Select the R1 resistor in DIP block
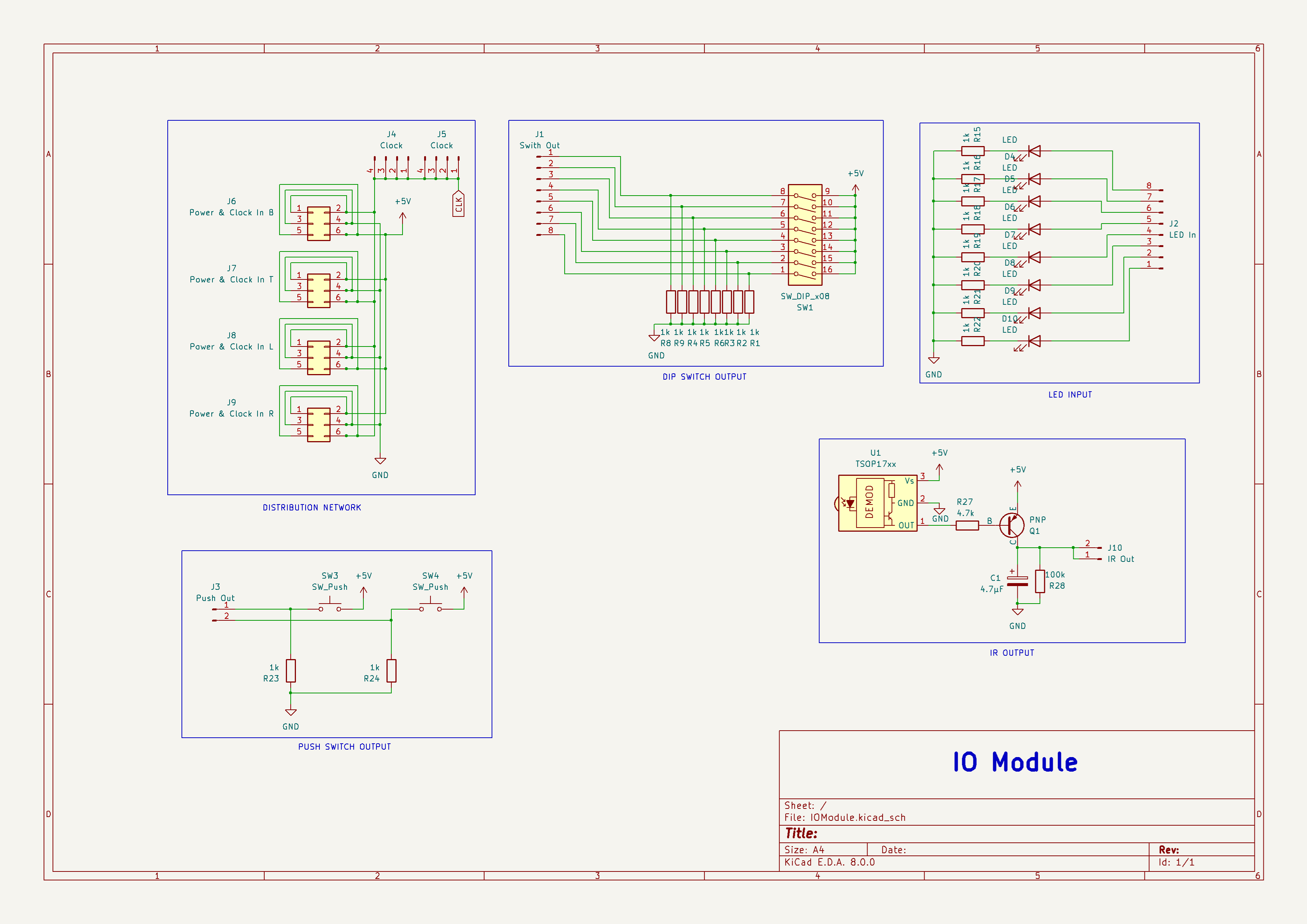The height and width of the screenshot is (924, 1307). pos(749,301)
